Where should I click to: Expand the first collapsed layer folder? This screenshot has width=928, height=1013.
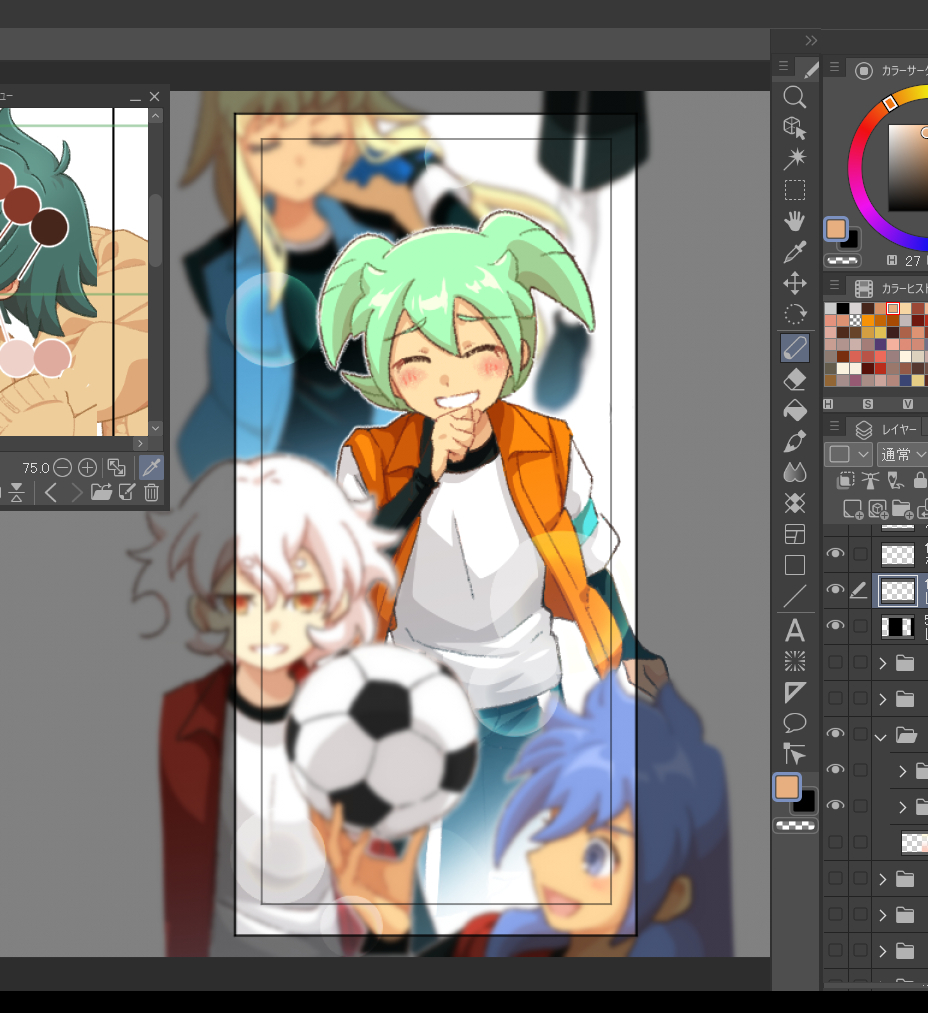[x=883, y=663]
